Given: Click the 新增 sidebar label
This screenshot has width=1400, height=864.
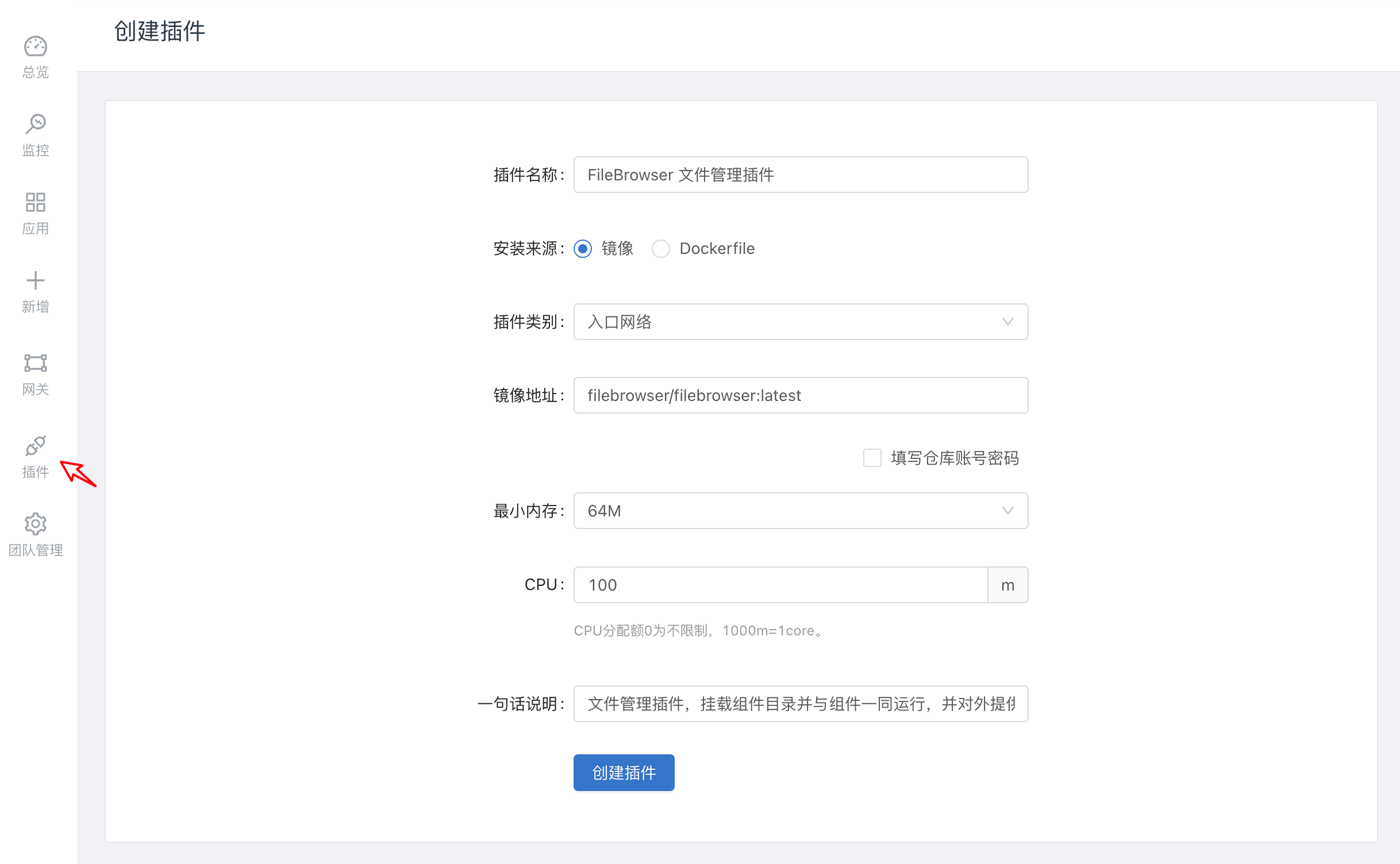Looking at the screenshot, I should point(35,307).
